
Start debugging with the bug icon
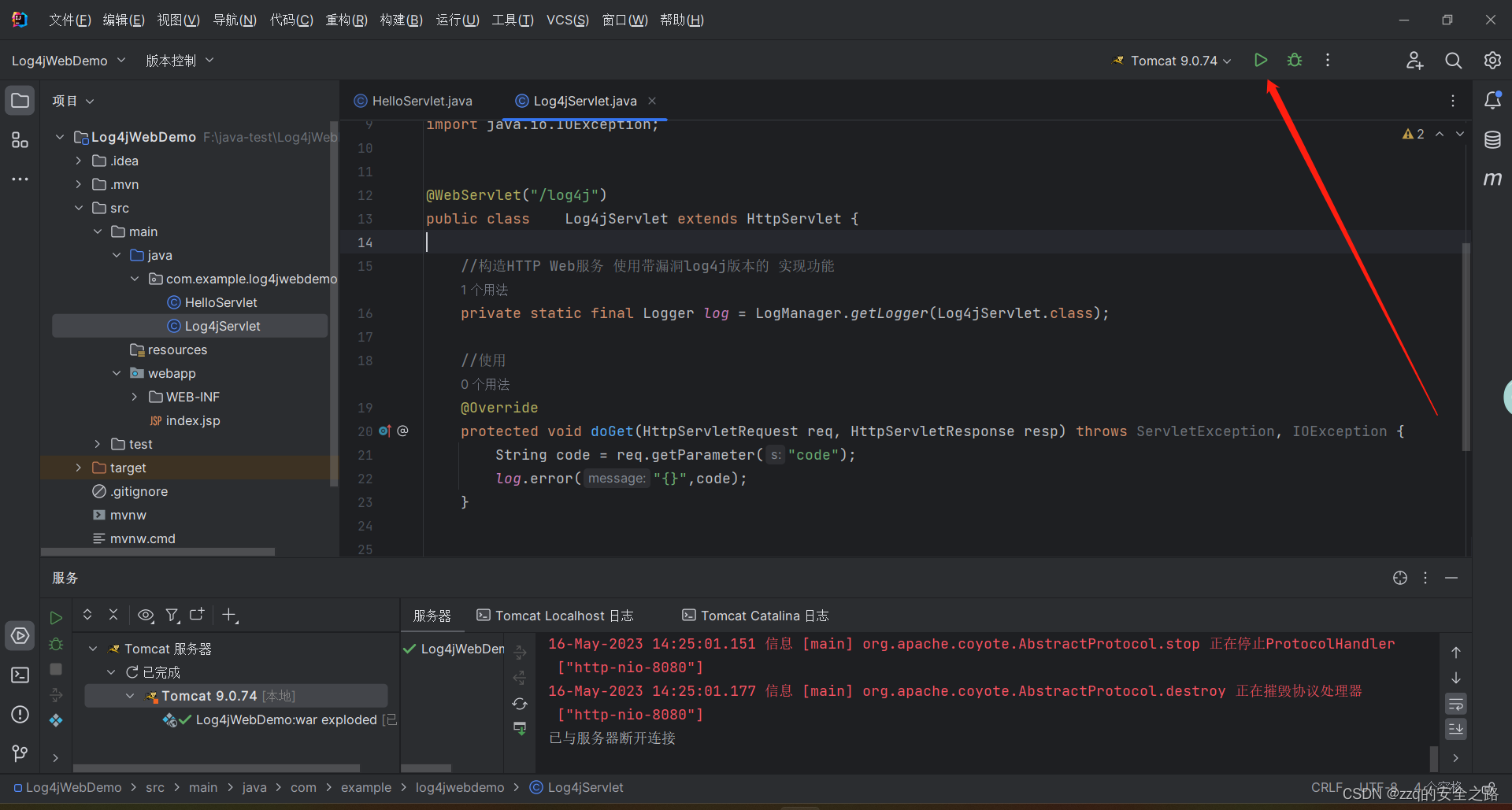(x=1295, y=60)
